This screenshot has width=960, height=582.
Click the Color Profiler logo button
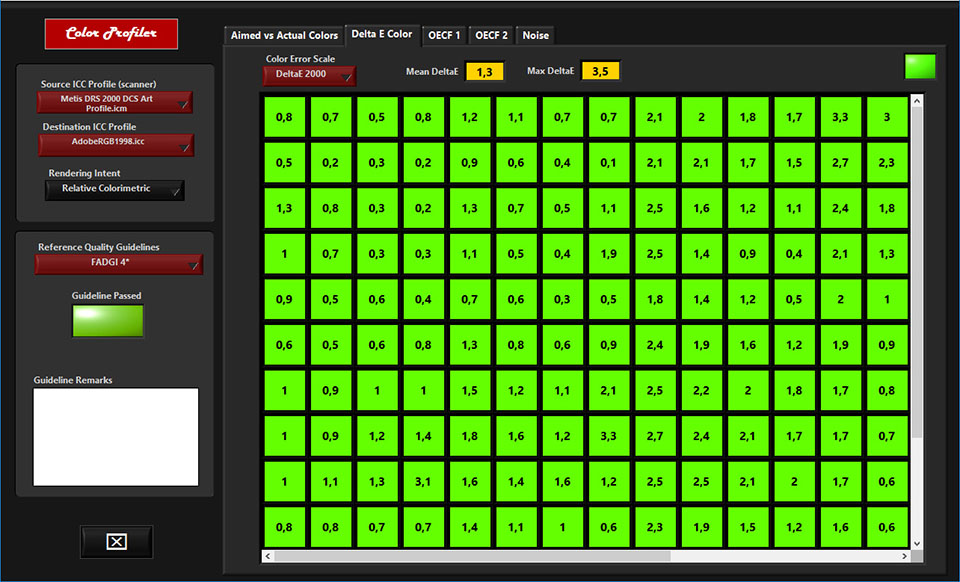pyautogui.click(x=111, y=34)
